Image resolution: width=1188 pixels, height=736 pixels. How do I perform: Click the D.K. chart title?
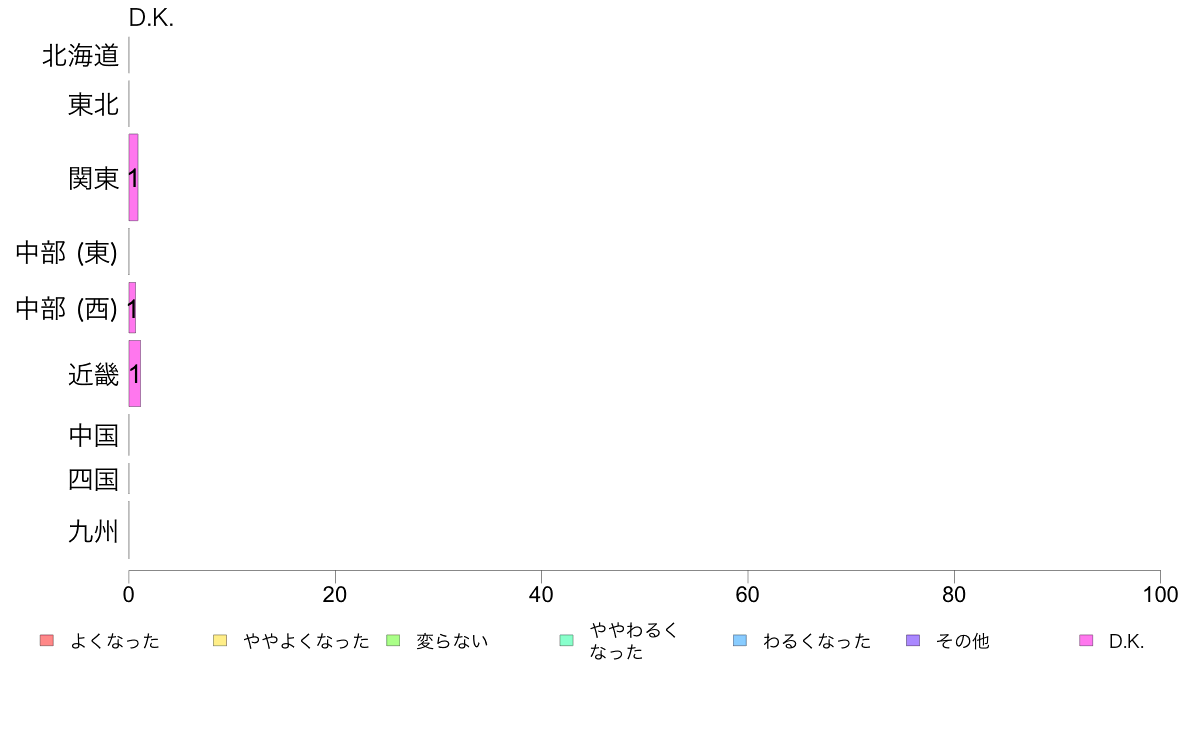pyautogui.click(x=151, y=17)
